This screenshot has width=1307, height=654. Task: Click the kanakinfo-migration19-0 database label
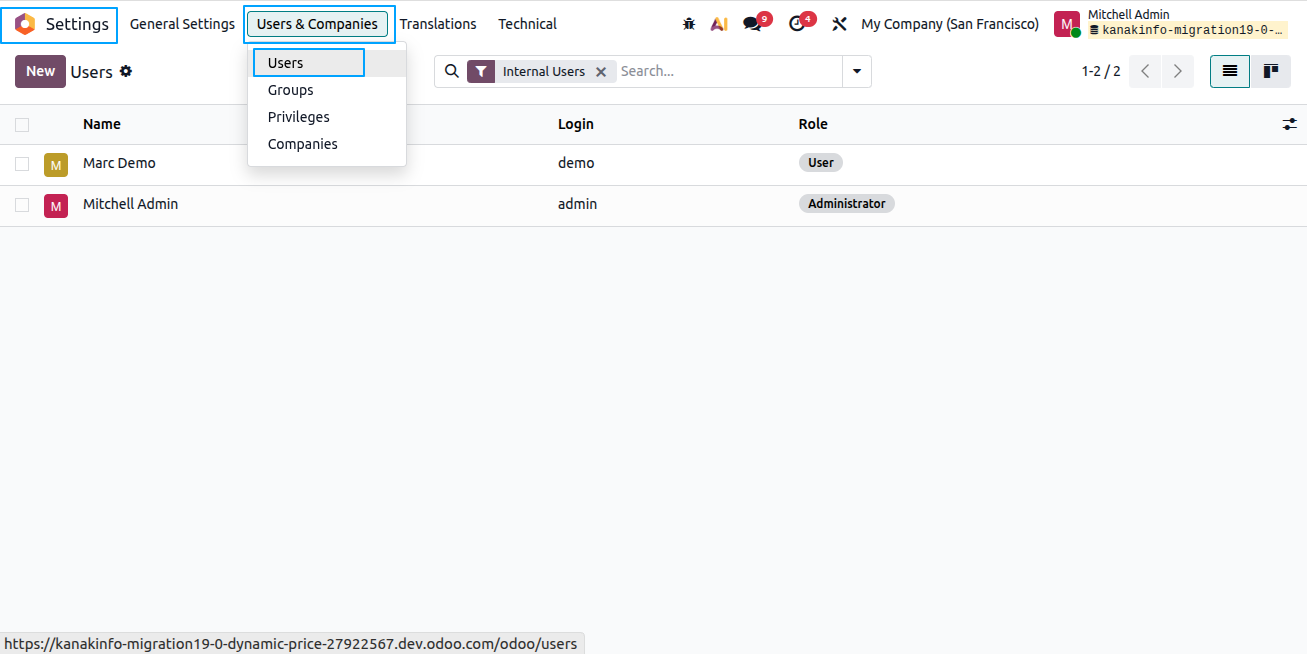(x=1188, y=31)
